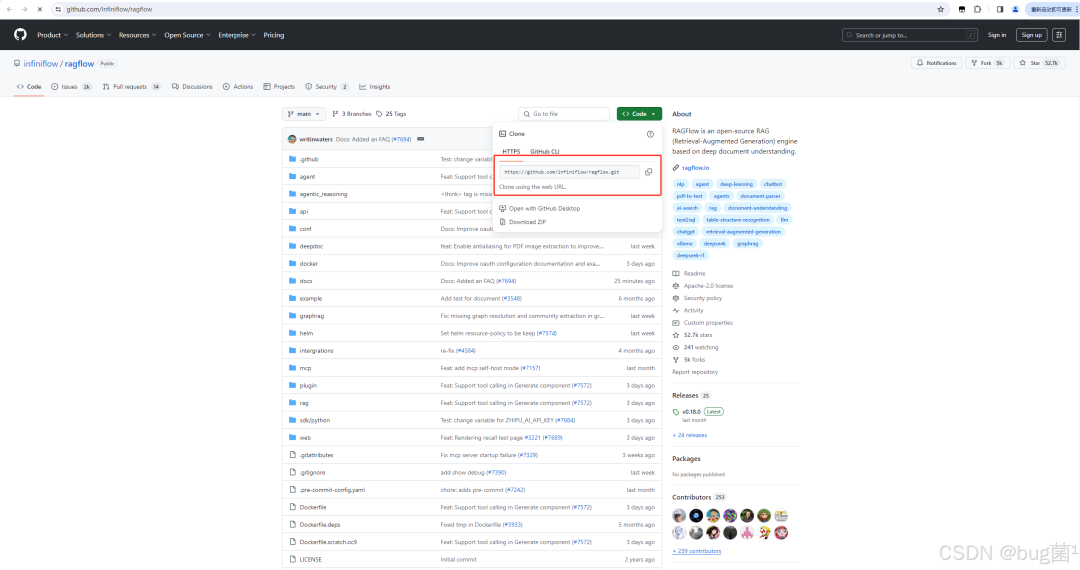The height and width of the screenshot is (570, 1080).
Task: Switch to the Issues tab
Action: [71, 87]
